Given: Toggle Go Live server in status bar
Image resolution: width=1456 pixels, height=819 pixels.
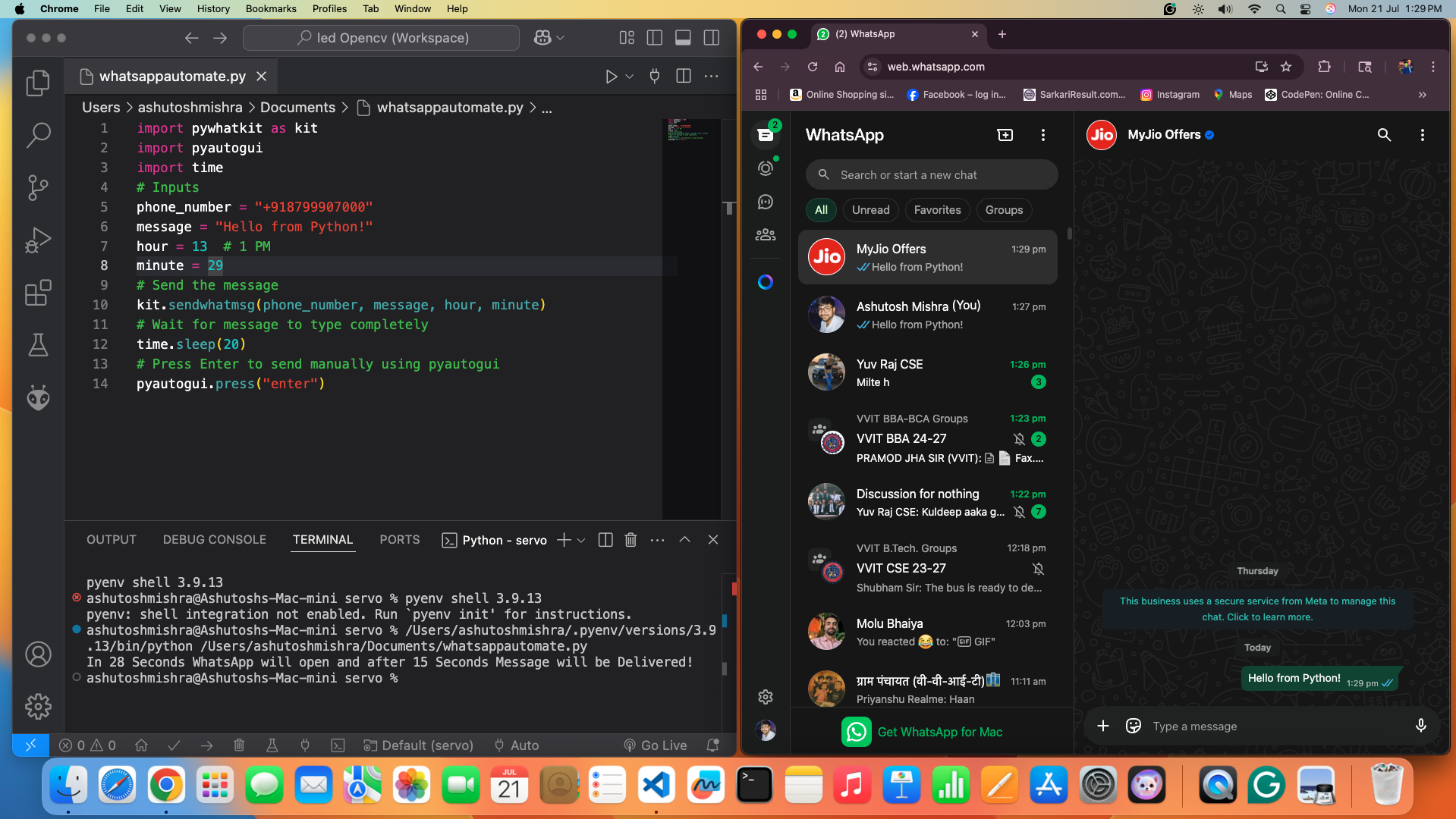Looking at the screenshot, I should (x=656, y=745).
